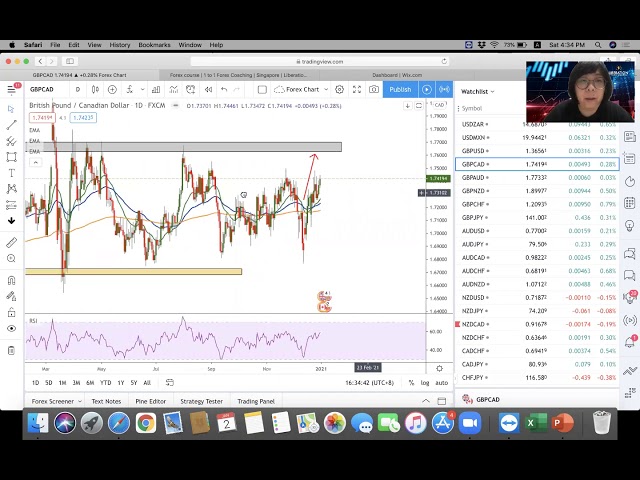640x480 pixels.
Task: Take a chart snapshot with camera icon
Action: click(374, 89)
